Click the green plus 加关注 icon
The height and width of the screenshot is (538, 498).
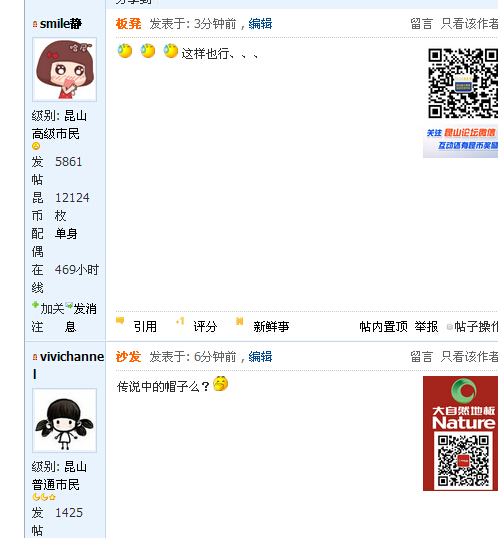click(35, 304)
